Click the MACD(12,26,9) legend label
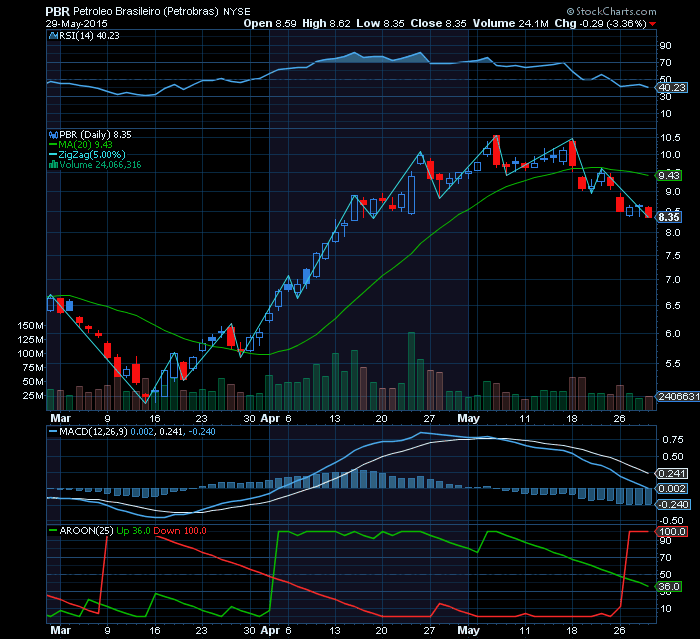The height and width of the screenshot is (639, 700). tap(93, 432)
